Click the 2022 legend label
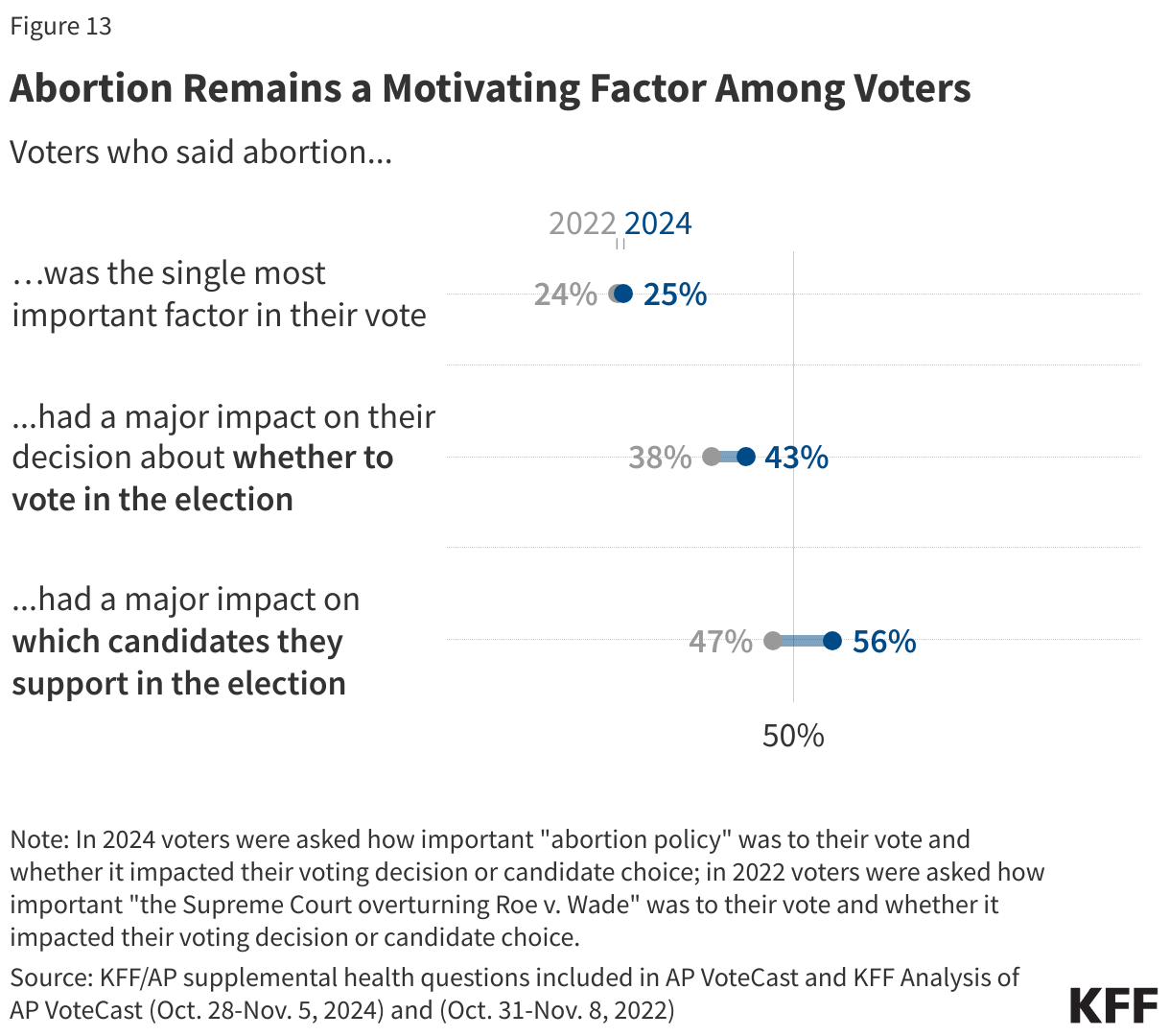Viewport: 1170px width, 1036px height. [582, 224]
